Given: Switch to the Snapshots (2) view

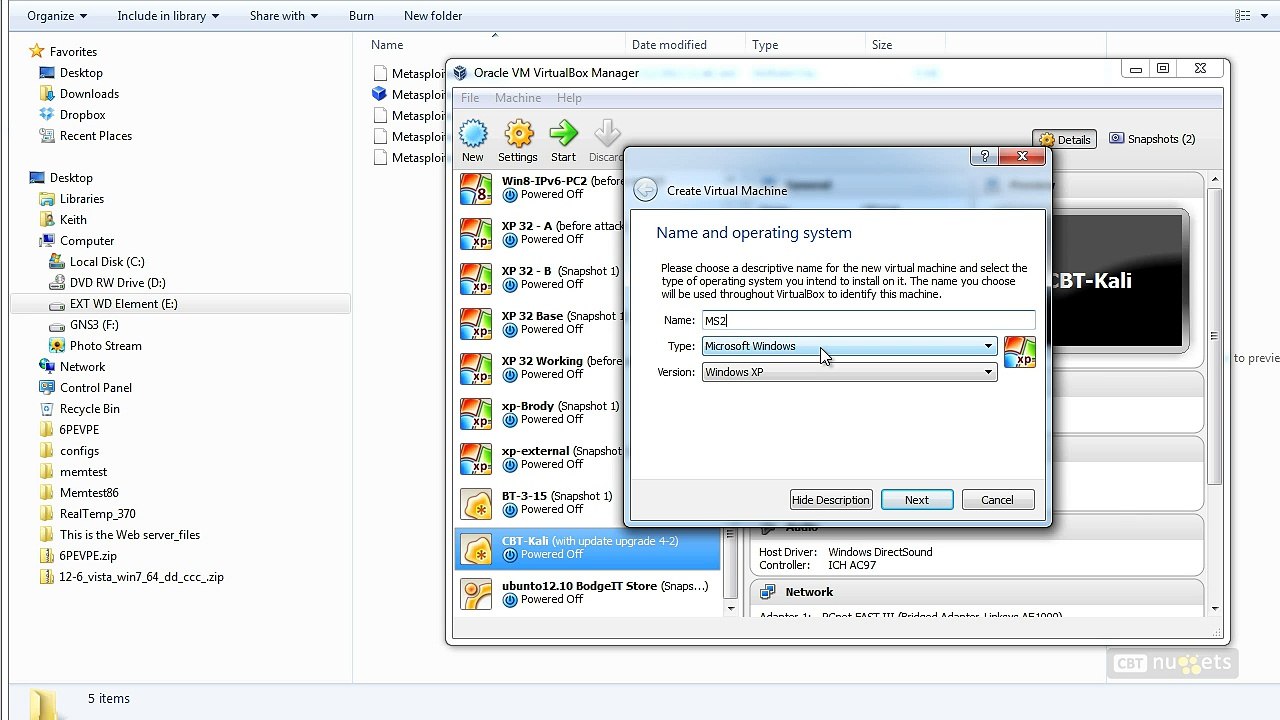Looking at the screenshot, I should click(1152, 139).
